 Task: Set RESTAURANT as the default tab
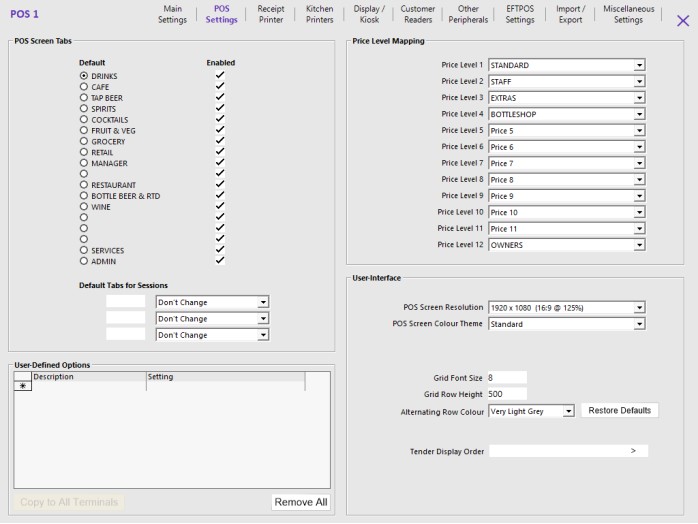pos(84,185)
